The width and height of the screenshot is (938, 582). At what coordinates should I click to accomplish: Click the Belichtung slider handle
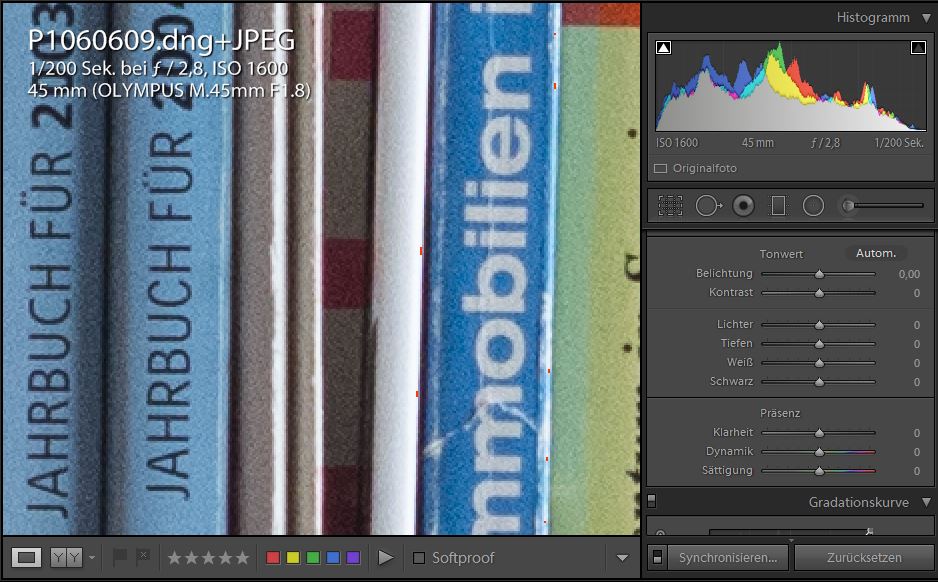[819, 274]
